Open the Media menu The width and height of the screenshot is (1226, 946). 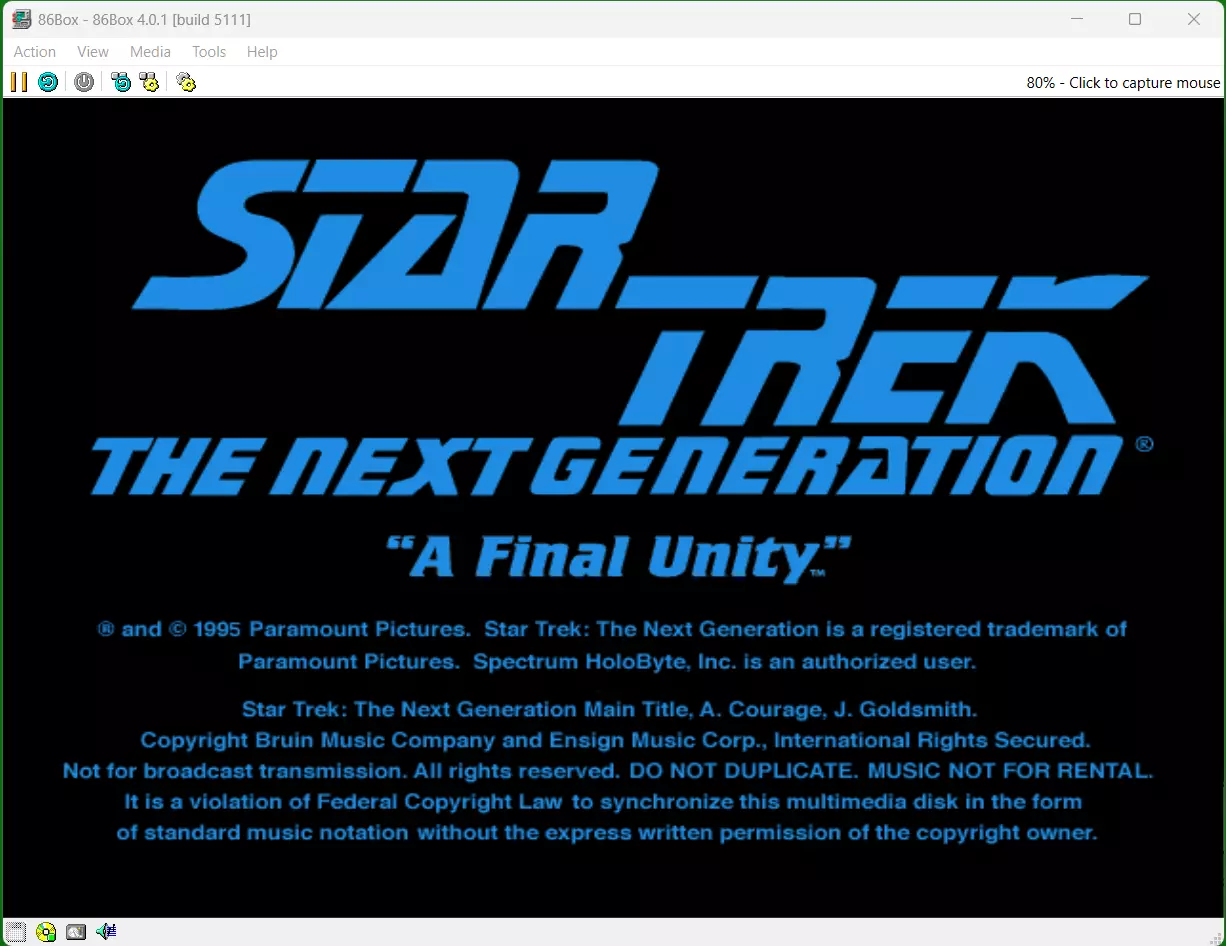(150, 52)
